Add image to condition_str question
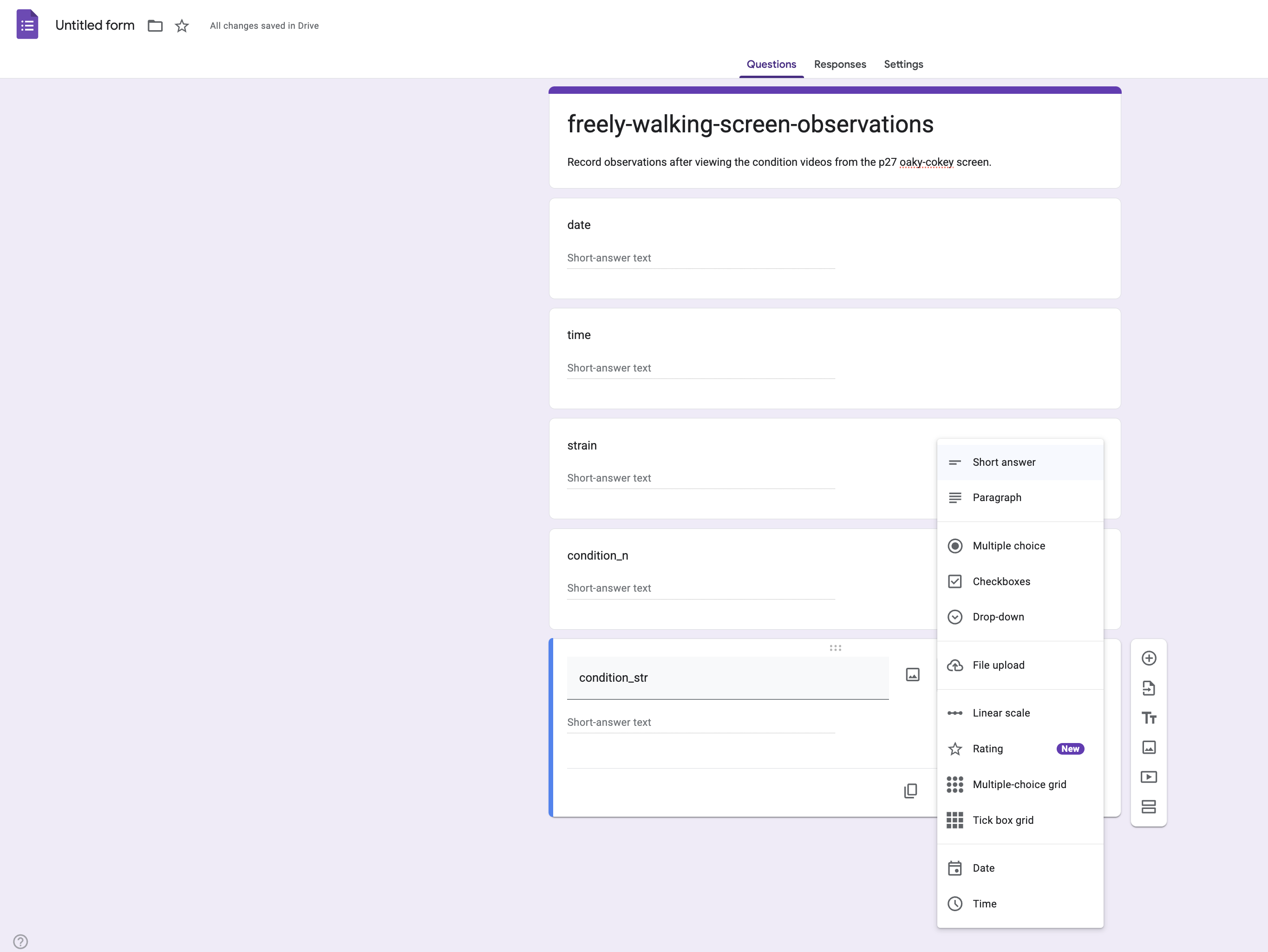 [x=913, y=675]
